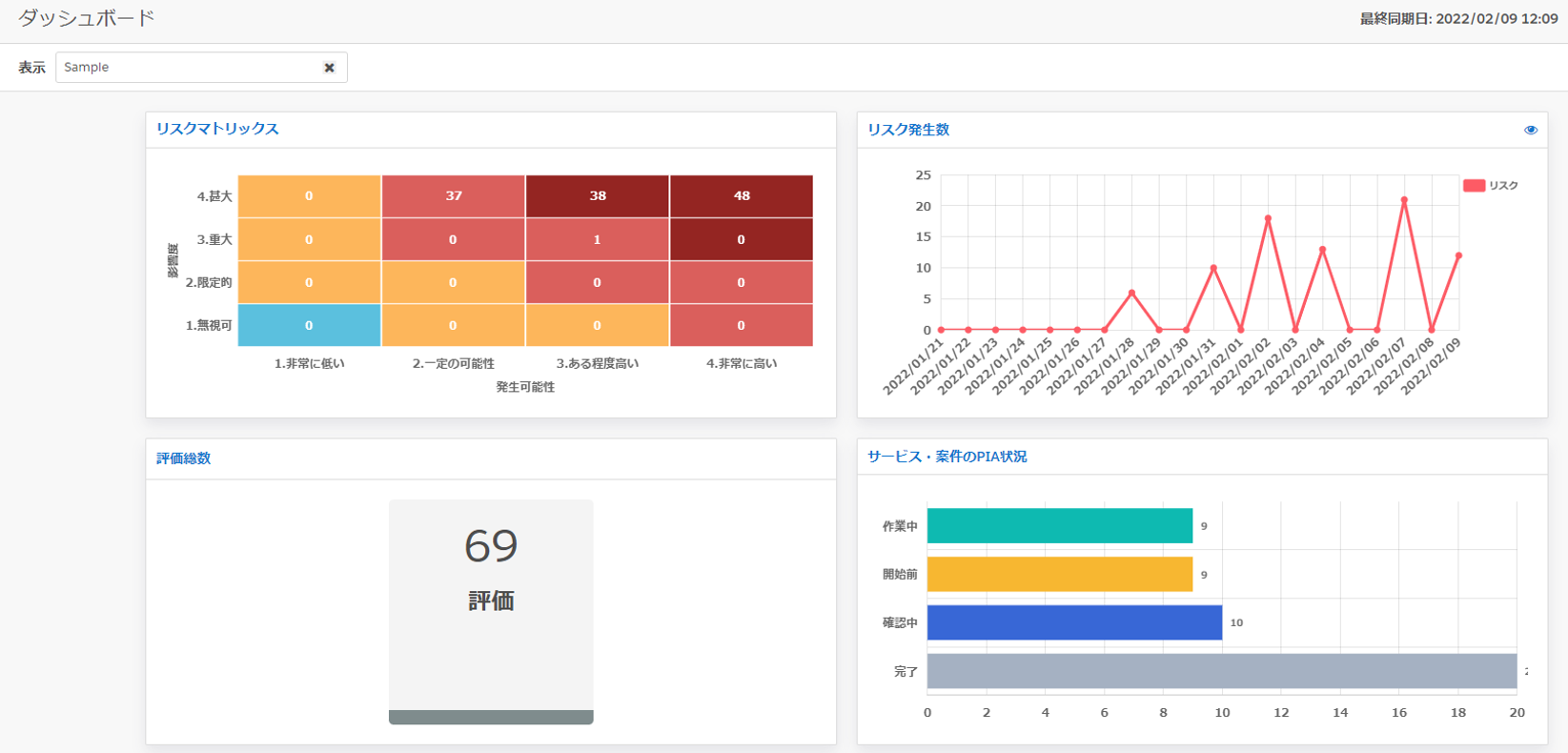Click the matrix cell showing 1

597,239
